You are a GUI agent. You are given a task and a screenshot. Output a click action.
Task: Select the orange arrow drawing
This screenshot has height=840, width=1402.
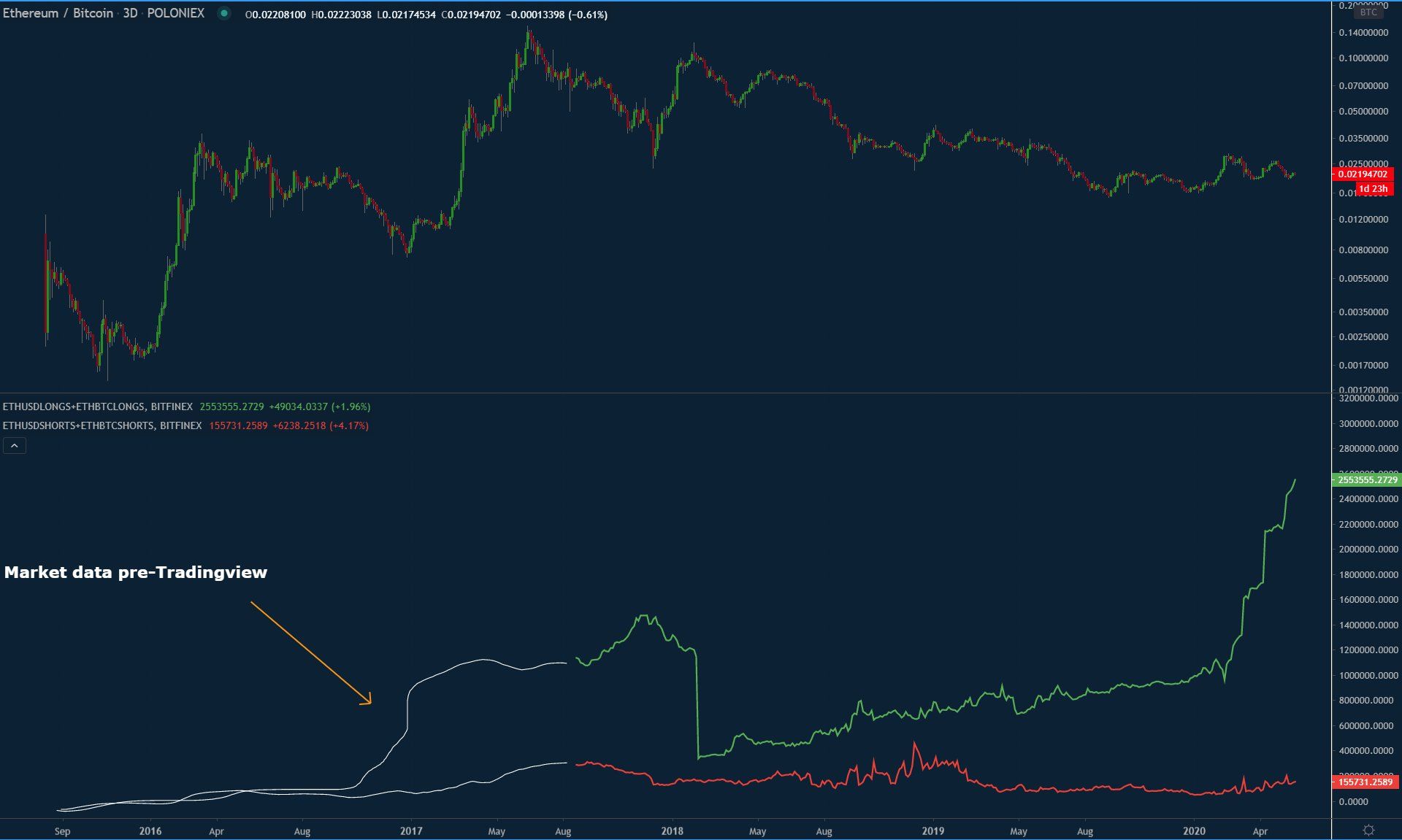pos(310,652)
